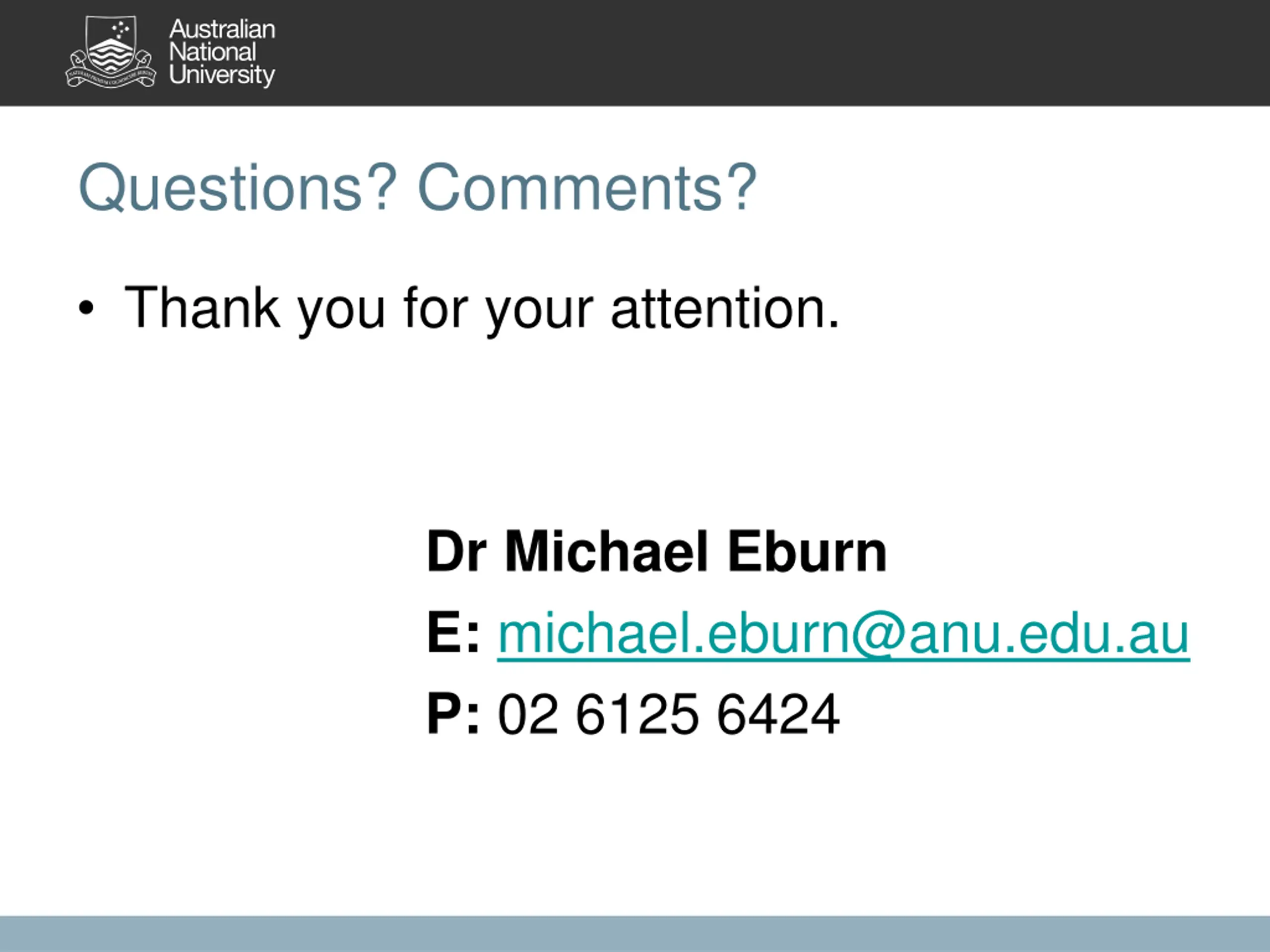Select the phone number 02 6125 6424
1270x952 pixels.
click(x=668, y=714)
